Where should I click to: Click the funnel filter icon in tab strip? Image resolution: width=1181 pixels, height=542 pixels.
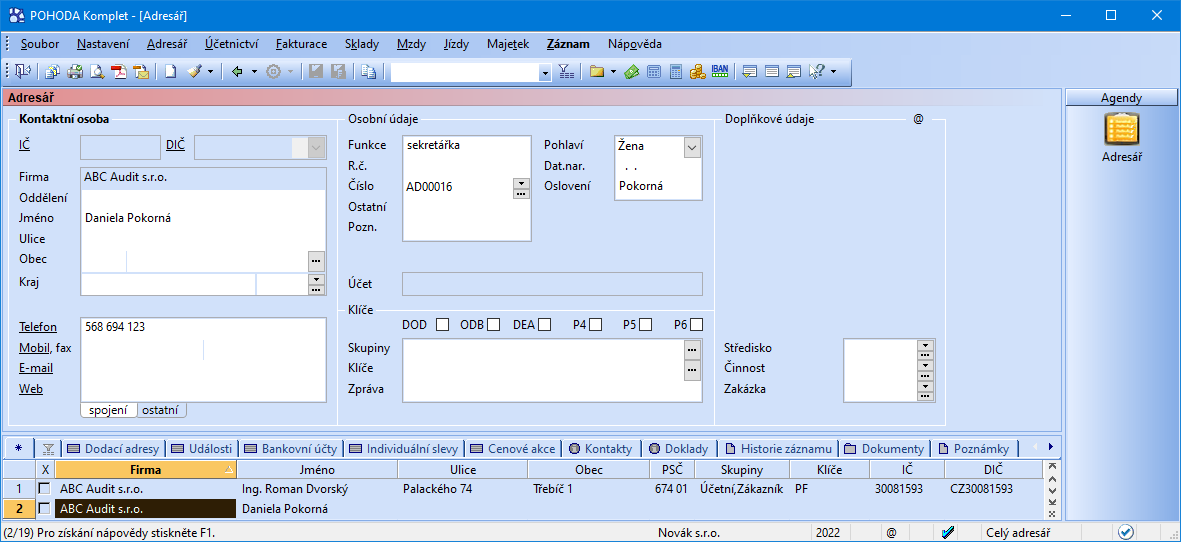[48, 449]
